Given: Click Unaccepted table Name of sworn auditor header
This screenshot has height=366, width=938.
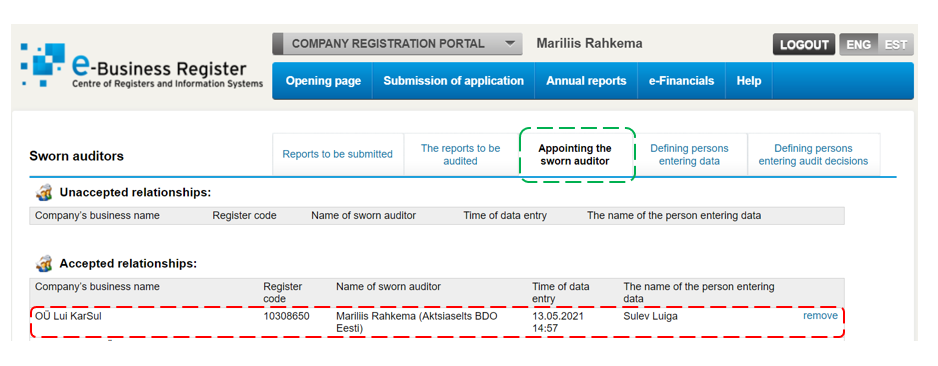Looking at the screenshot, I should coord(363,215).
